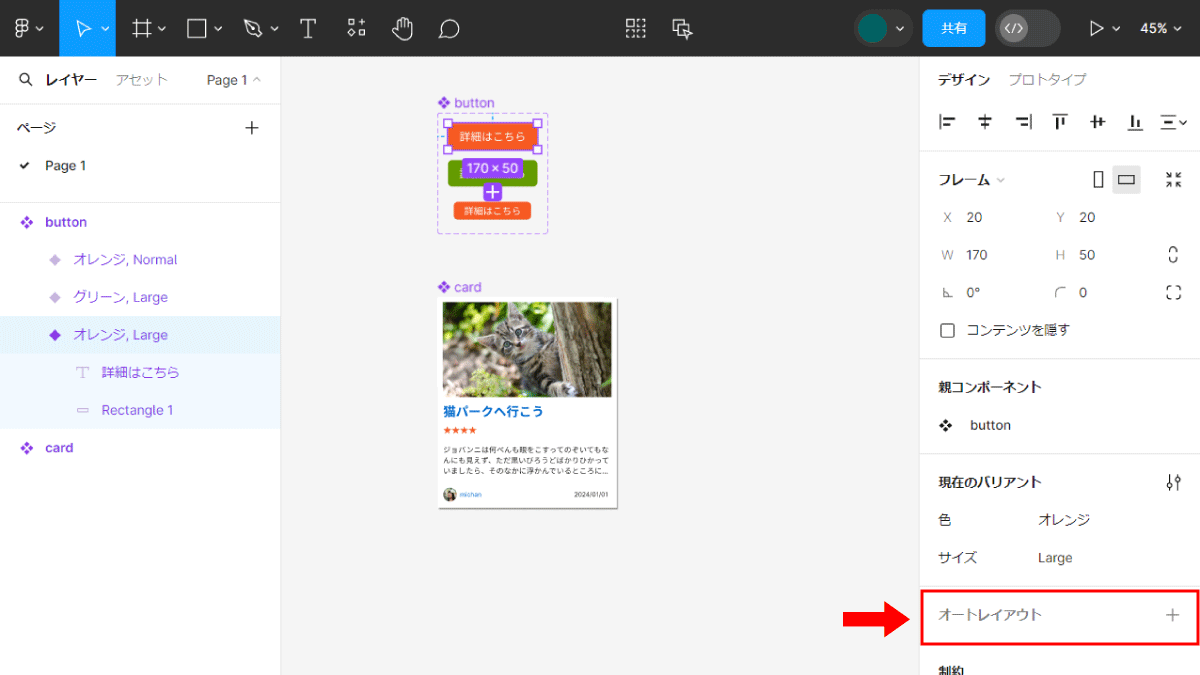Open the サイズ variant dropdown showing Large
1200x675 pixels.
tap(1055, 558)
